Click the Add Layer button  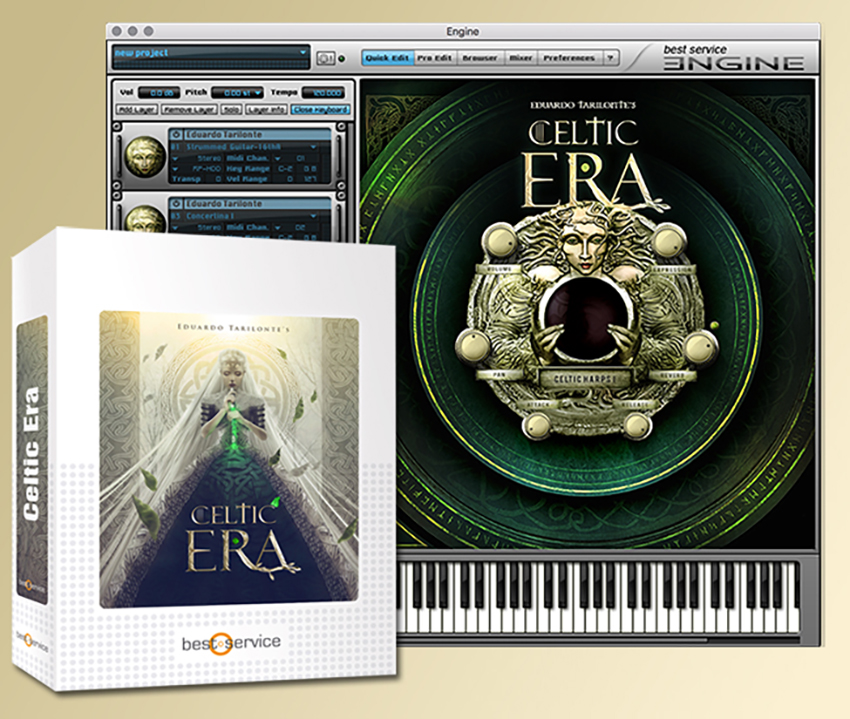pos(137,110)
